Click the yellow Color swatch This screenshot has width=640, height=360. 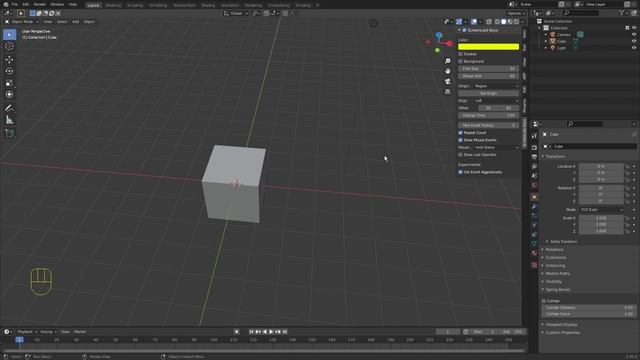click(x=489, y=47)
